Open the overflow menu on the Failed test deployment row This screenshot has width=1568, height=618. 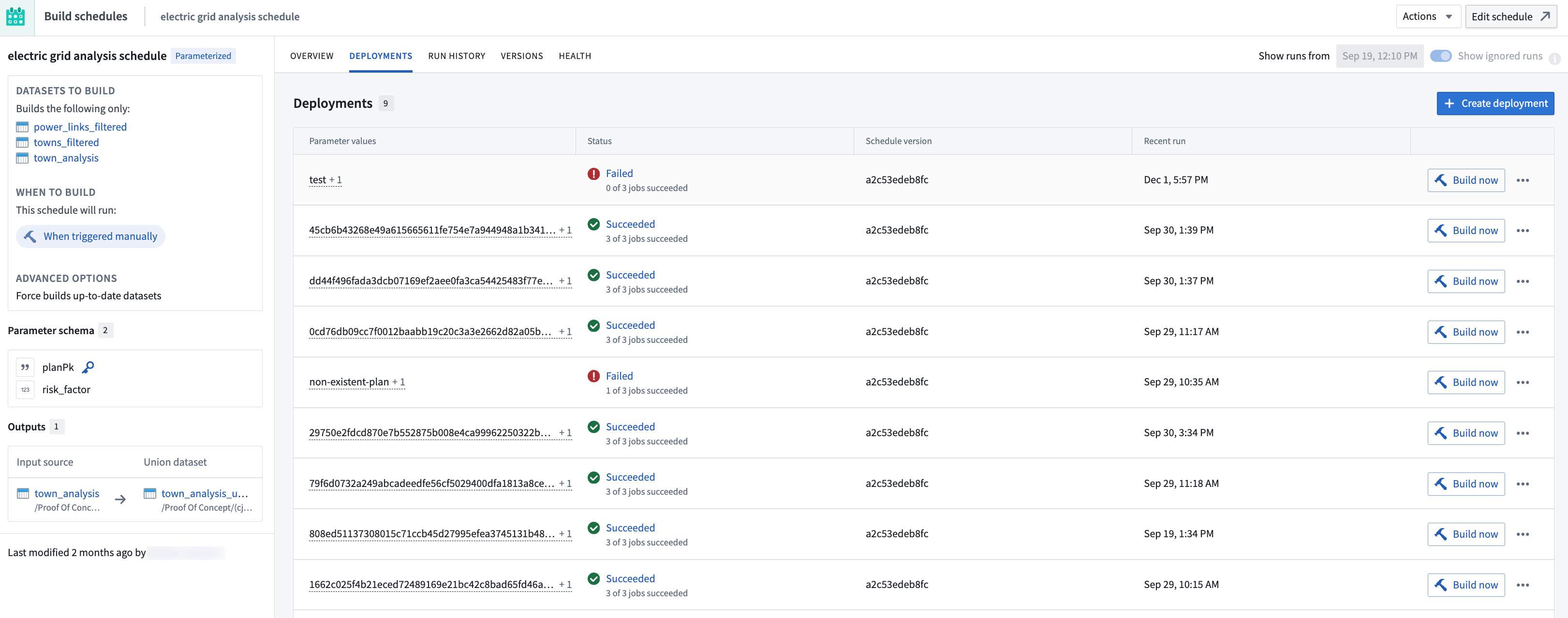point(1524,180)
